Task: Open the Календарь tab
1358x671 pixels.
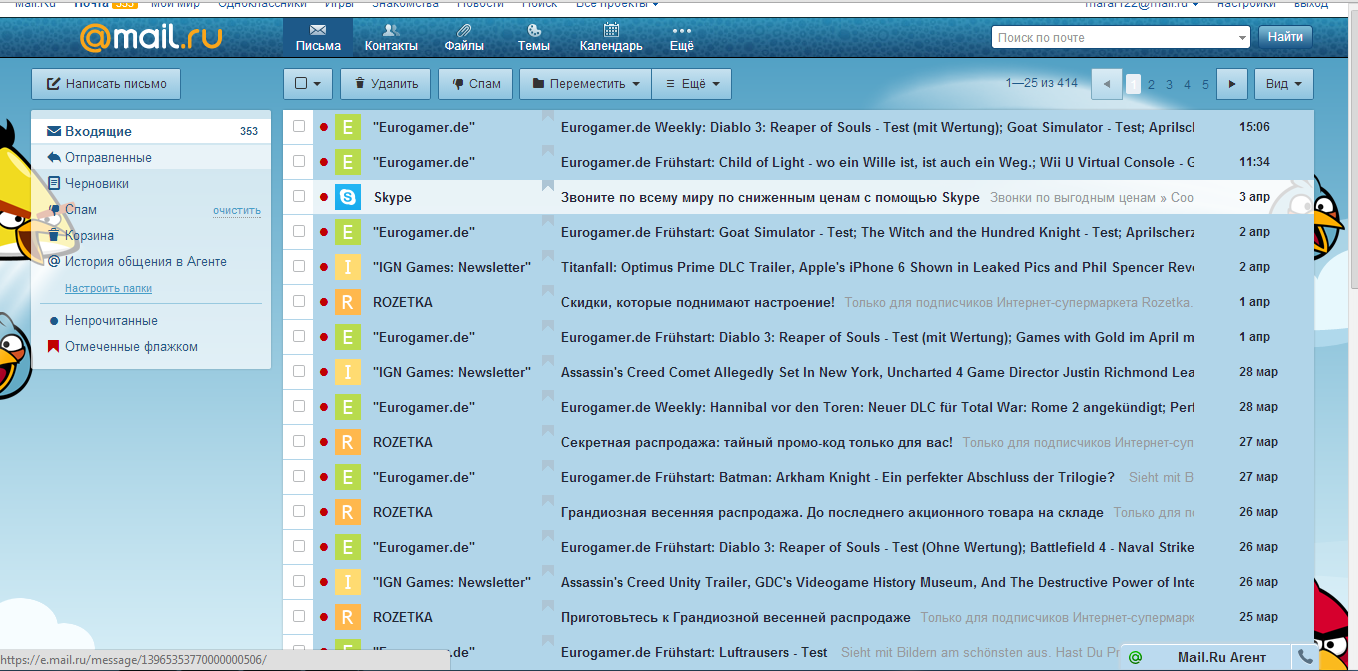Action: [x=611, y=38]
